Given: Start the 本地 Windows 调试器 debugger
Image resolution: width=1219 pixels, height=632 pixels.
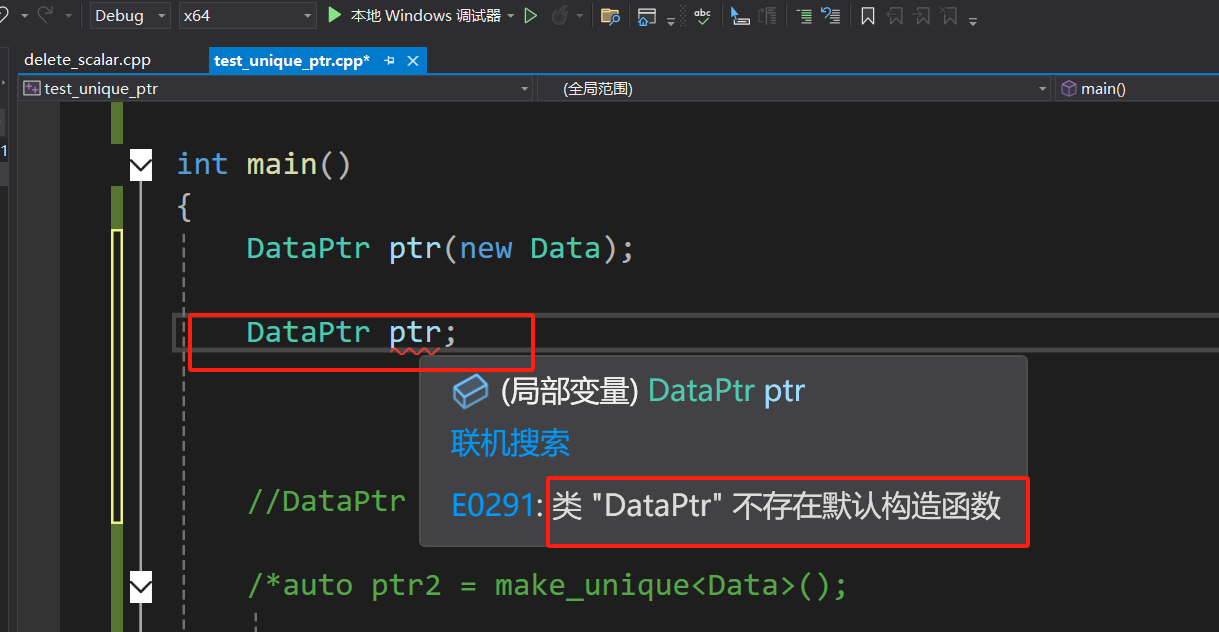Looking at the screenshot, I should pyautogui.click(x=415, y=15).
